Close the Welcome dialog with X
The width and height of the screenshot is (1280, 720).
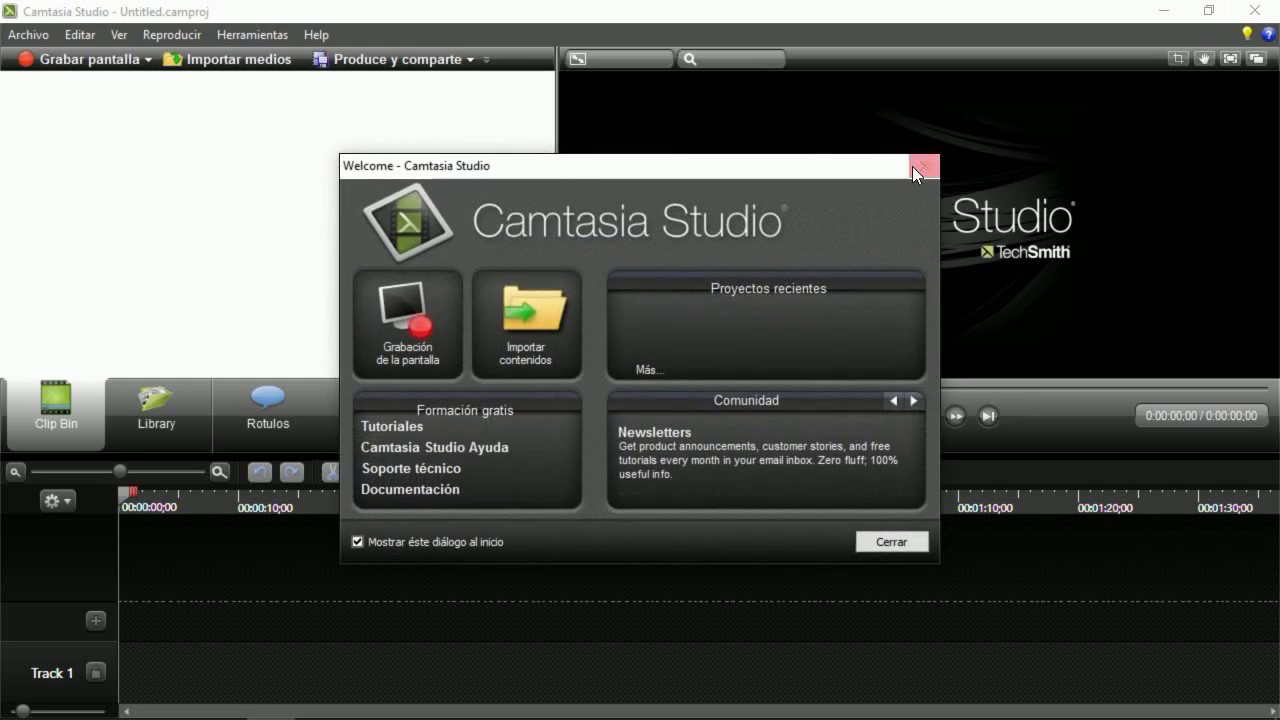924,166
